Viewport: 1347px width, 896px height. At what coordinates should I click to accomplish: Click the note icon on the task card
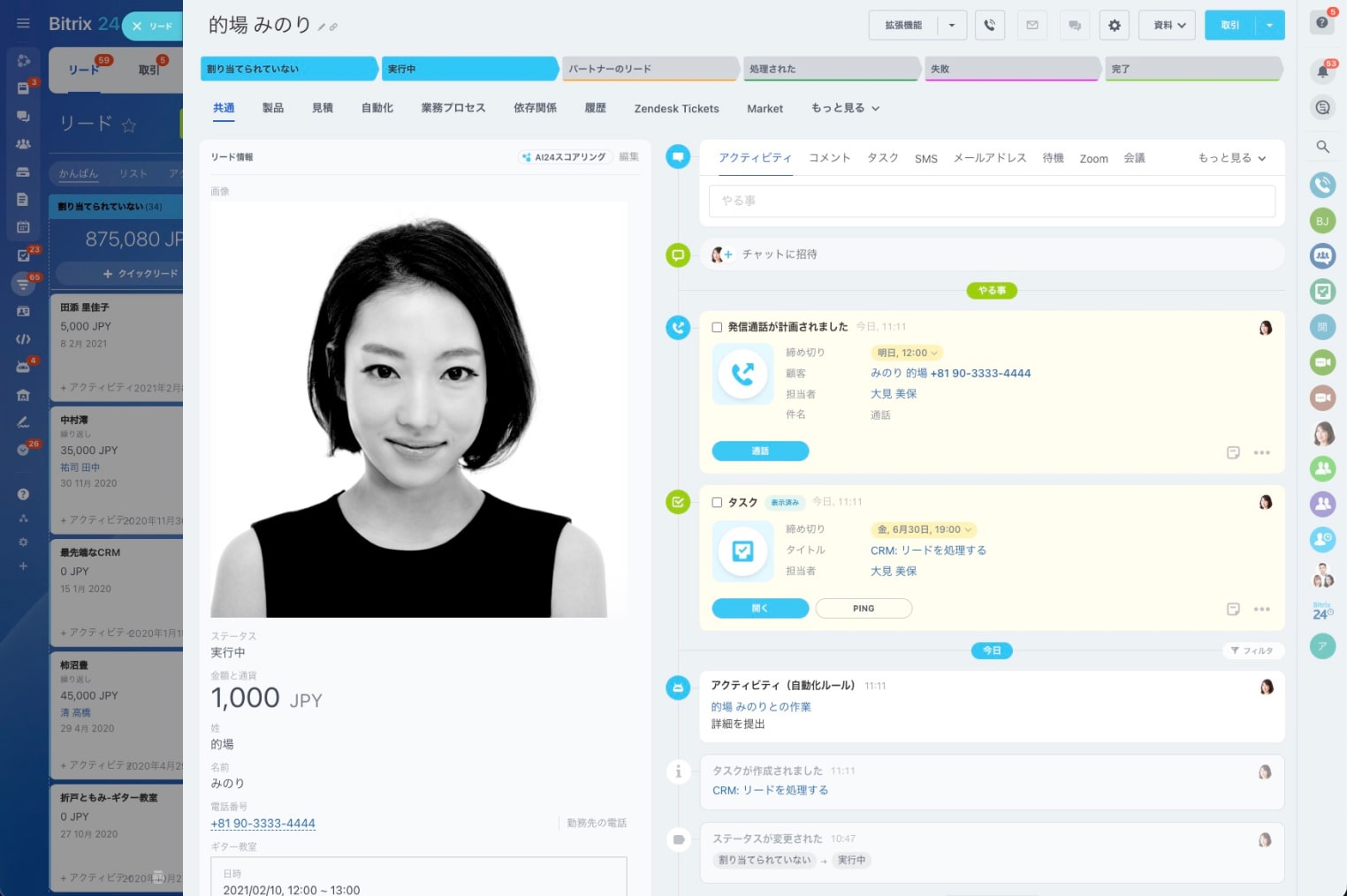[1233, 609]
